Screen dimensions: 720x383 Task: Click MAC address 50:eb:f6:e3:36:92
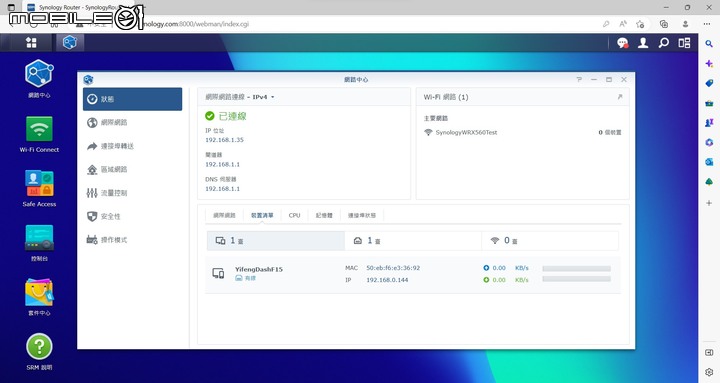pos(393,268)
